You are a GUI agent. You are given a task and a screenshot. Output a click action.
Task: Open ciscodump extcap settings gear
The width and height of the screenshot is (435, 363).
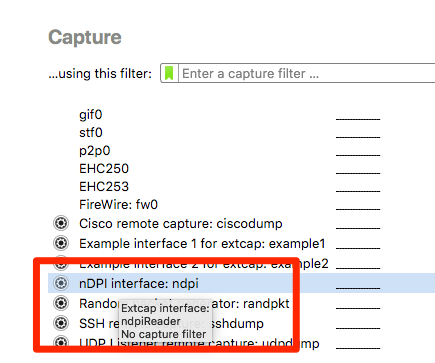[61, 223]
